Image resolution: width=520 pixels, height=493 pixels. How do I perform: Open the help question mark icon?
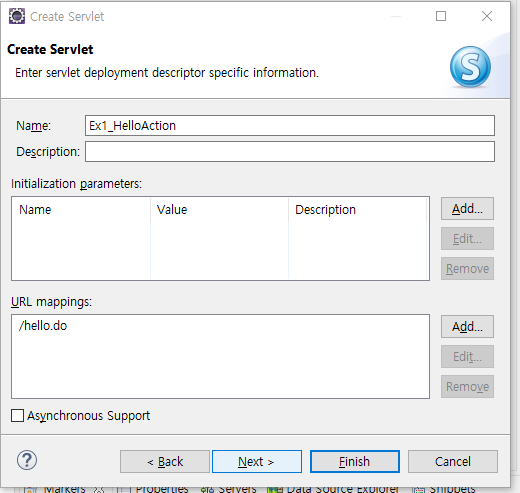(x=27, y=461)
